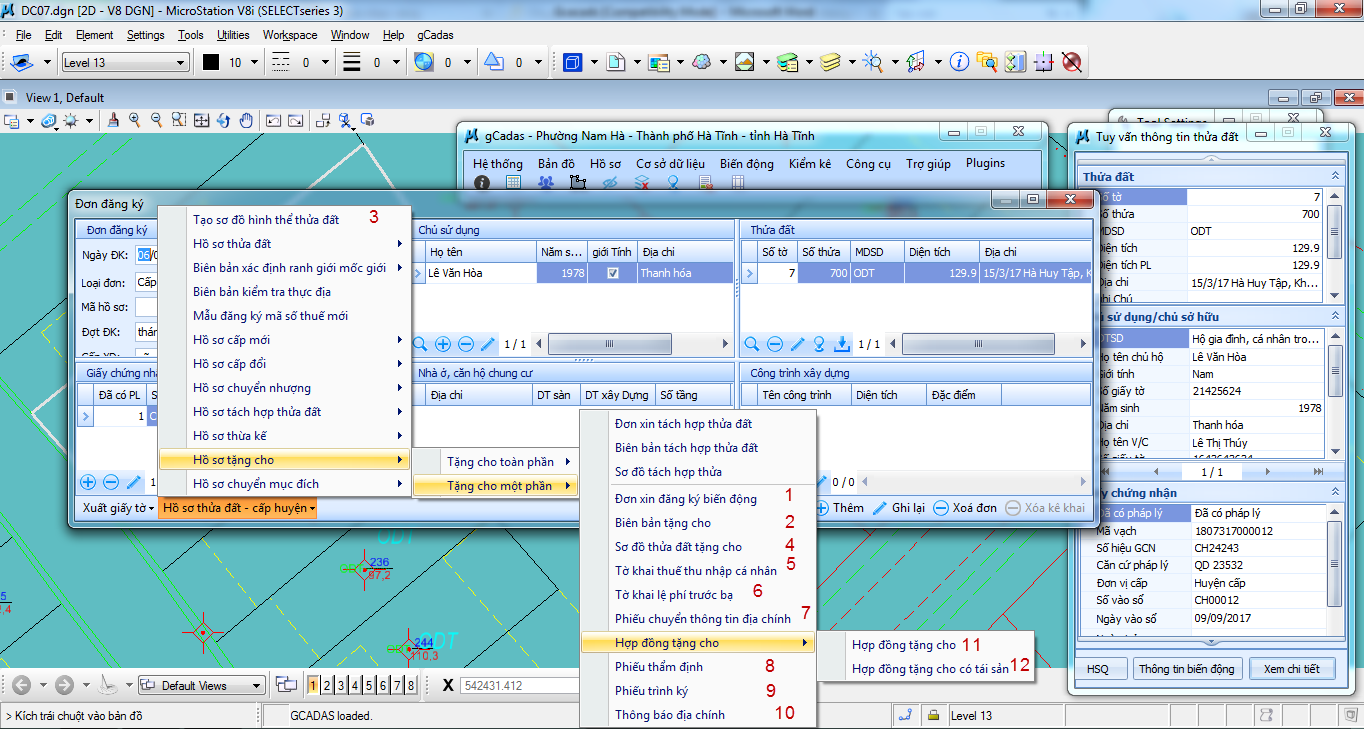Click the Rotate View icon
This screenshot has width=1364, height=729.
(x=224, y=120)
